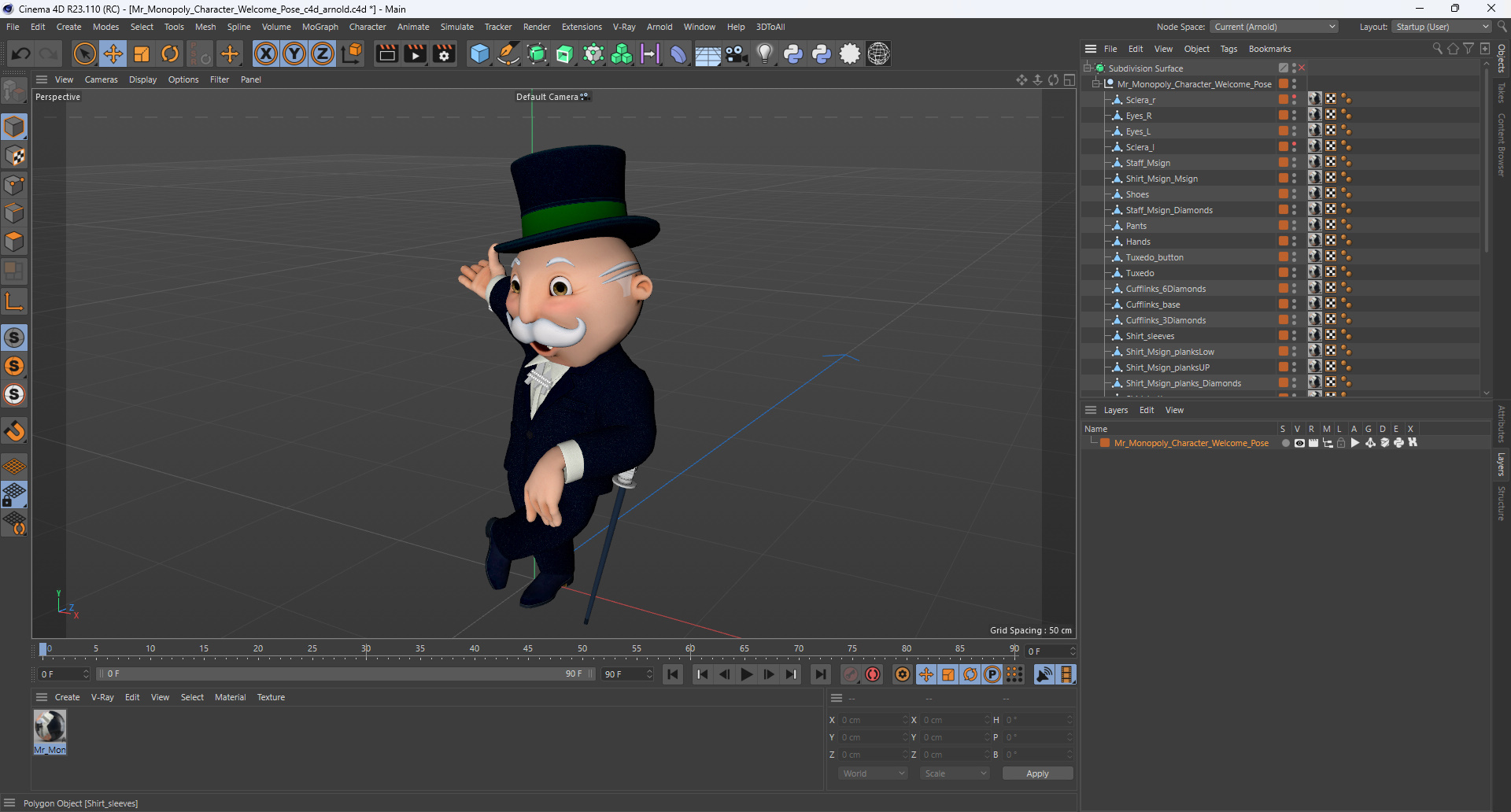This screenshot has height=812, width=1511.
Task: Activate the Rotate tool
Action: pos(170,54)
